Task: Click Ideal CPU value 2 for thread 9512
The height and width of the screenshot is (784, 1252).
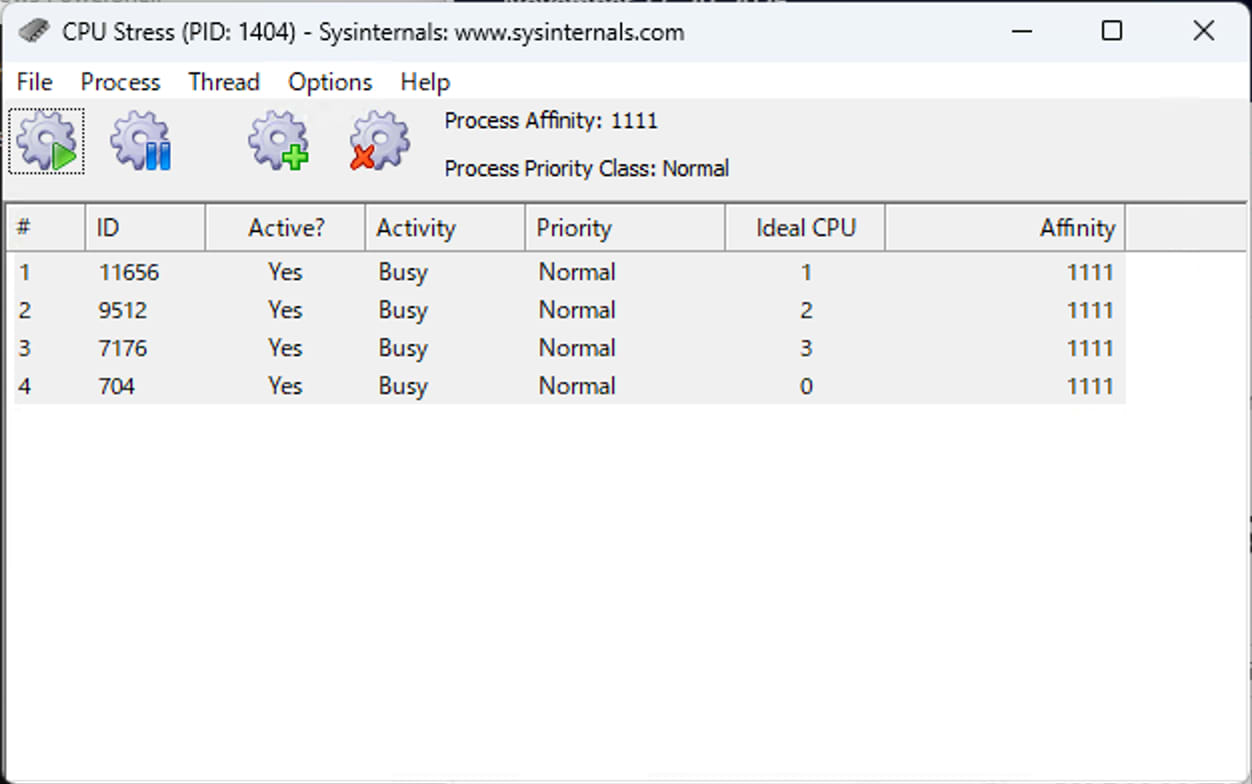Action: (806, 310)
